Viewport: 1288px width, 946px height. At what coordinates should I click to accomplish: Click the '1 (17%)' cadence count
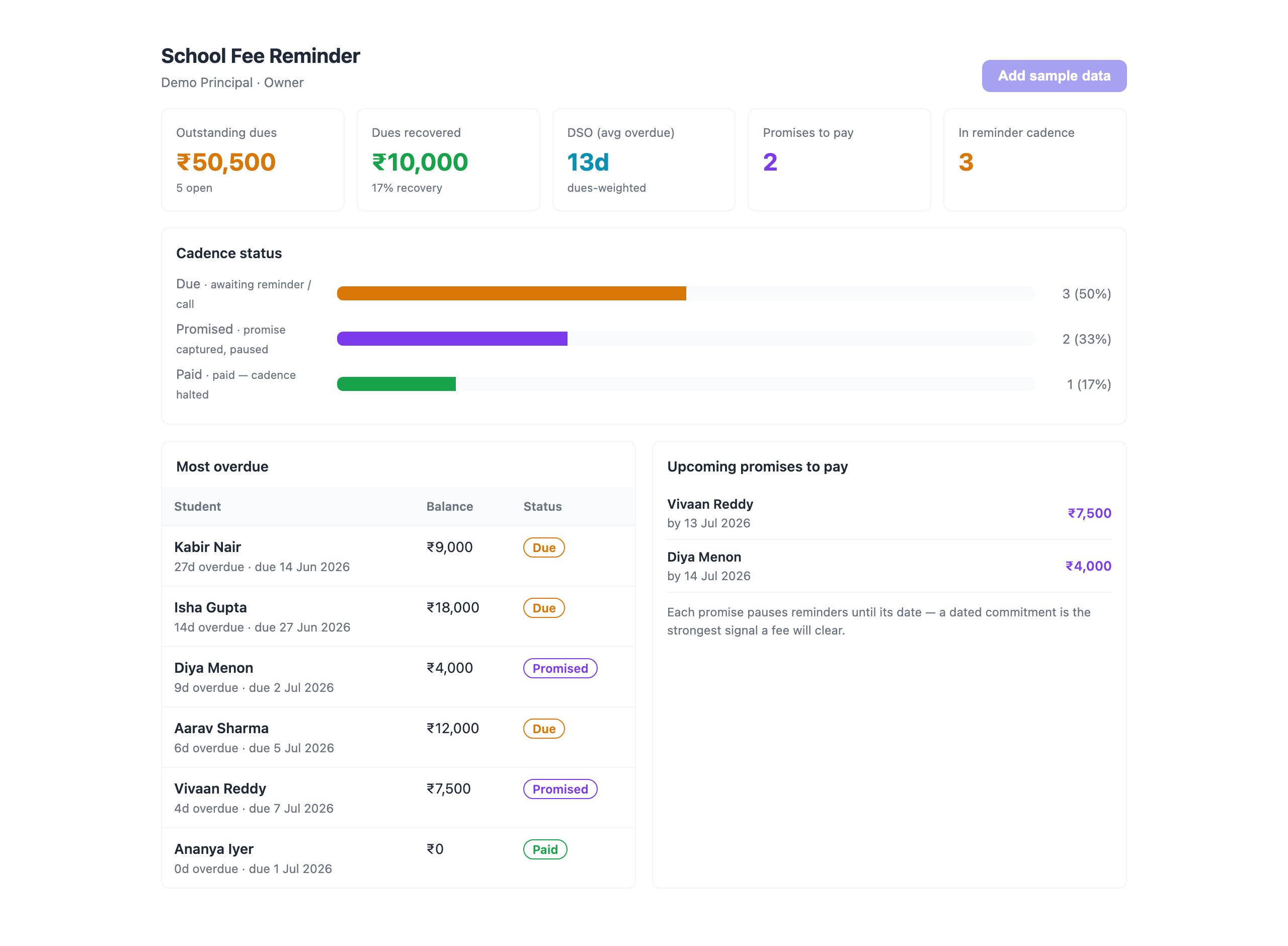(1089, 384)
